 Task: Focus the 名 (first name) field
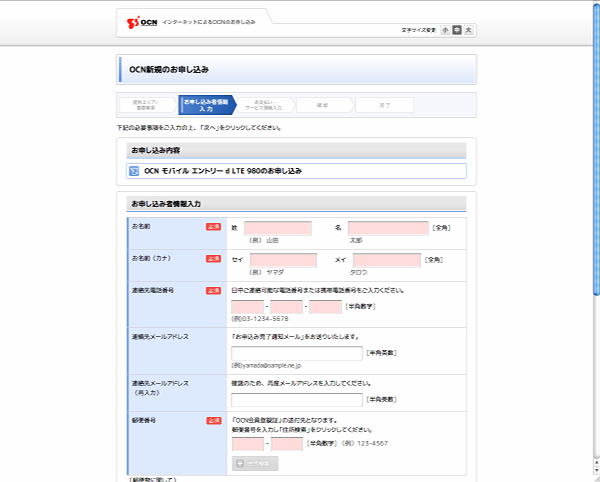(388, 228)
